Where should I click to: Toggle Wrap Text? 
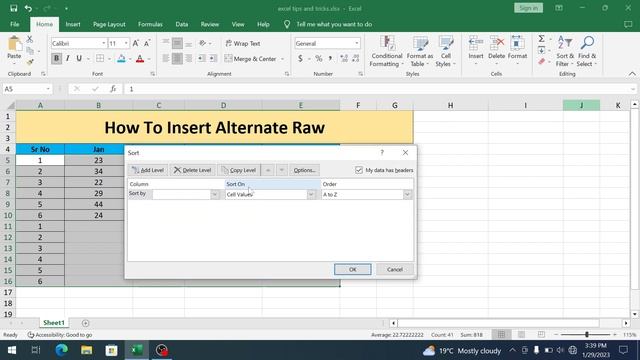243,43
